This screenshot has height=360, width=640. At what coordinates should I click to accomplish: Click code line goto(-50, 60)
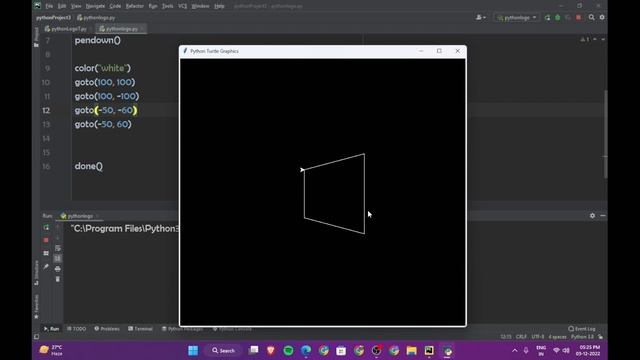click(103, 124)
